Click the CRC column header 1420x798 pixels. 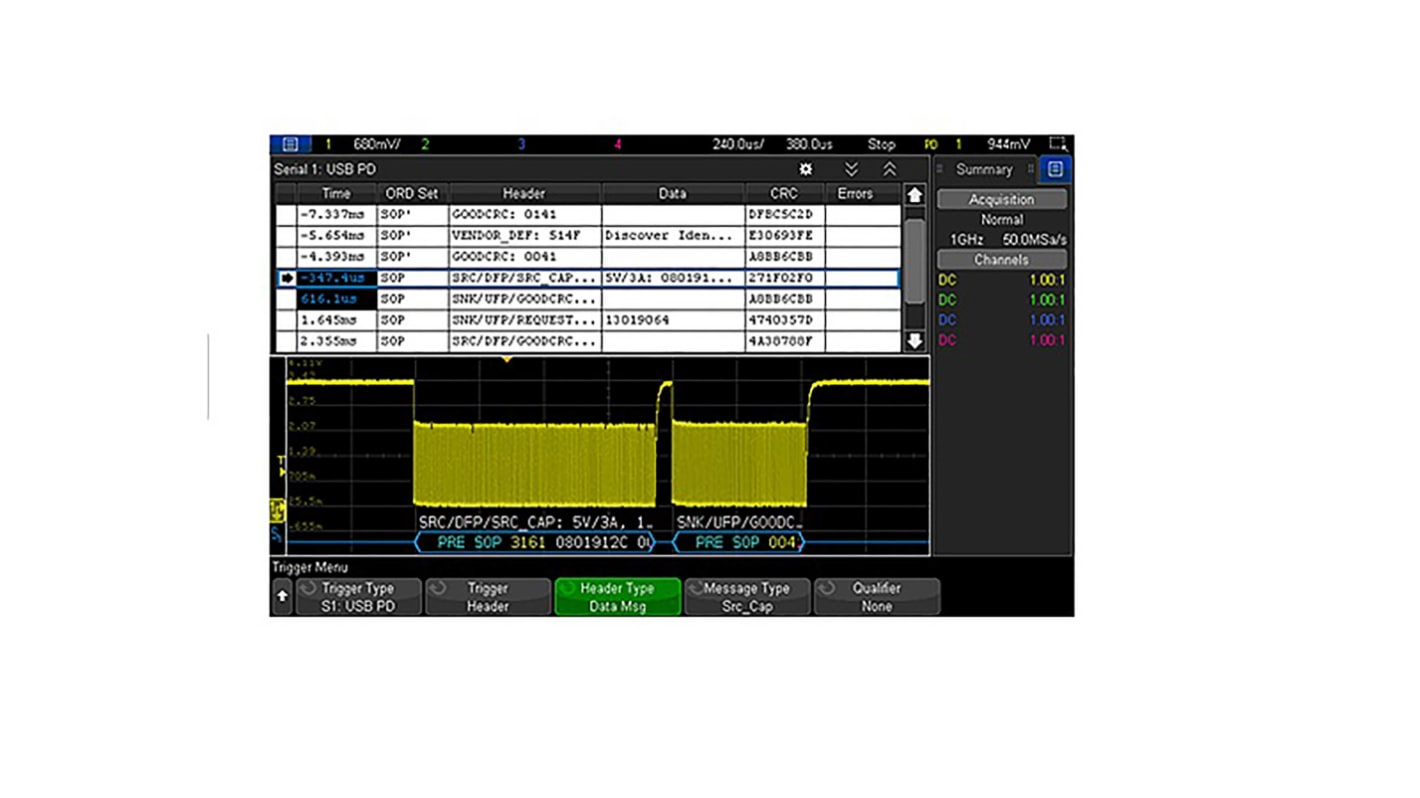pyautogui.click(x=784, y=194)
